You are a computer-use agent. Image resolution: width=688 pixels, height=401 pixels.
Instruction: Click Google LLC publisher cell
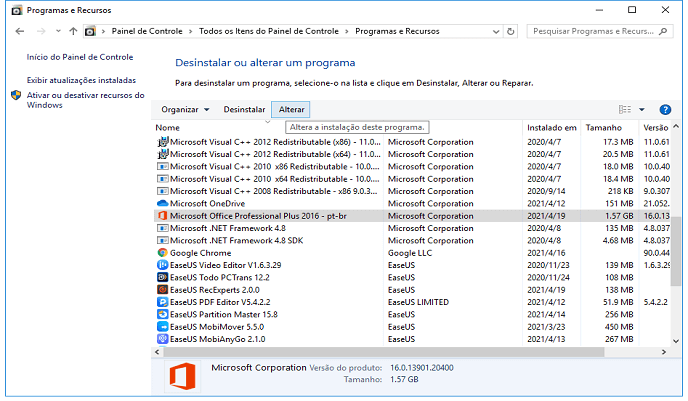(x=410, y=253)
